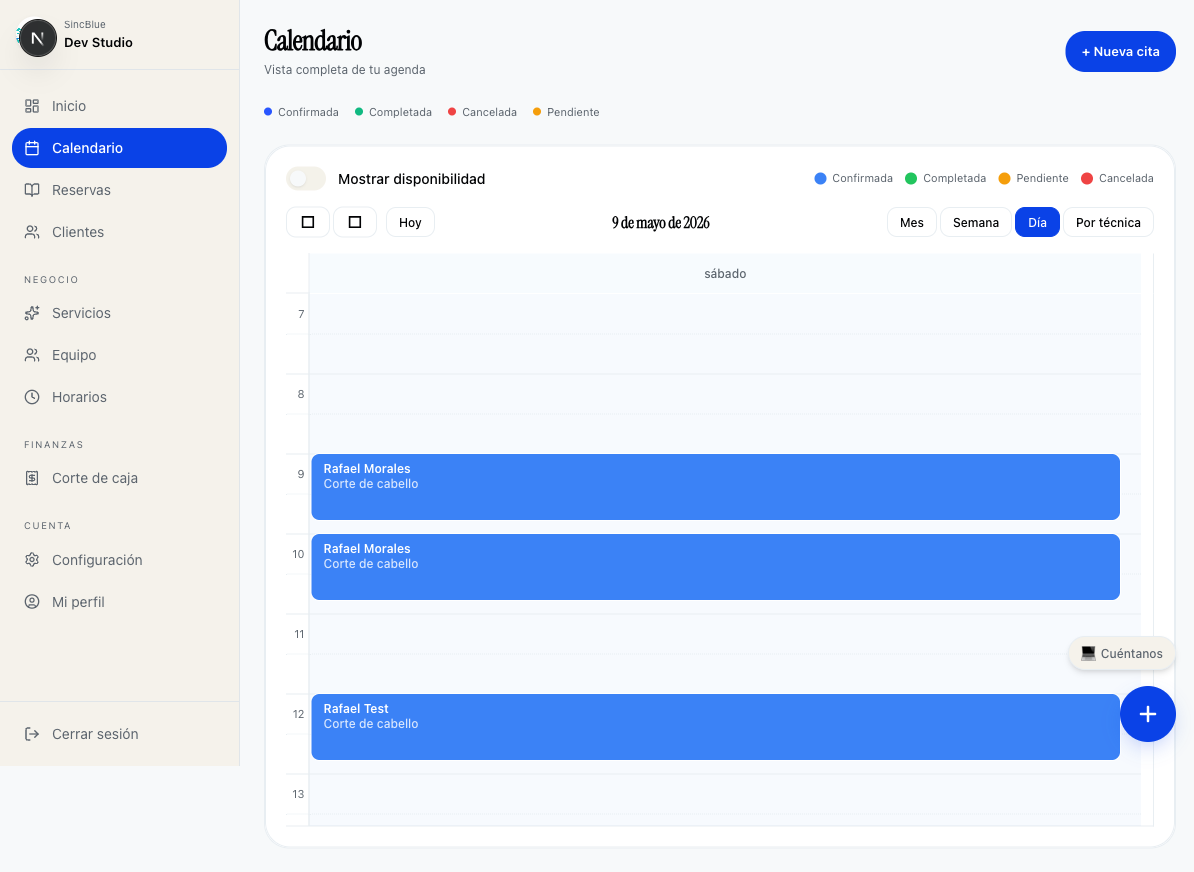Click the square button directly adjacent to Hoy
This screenshot has width=1194, height=872.
355,222
